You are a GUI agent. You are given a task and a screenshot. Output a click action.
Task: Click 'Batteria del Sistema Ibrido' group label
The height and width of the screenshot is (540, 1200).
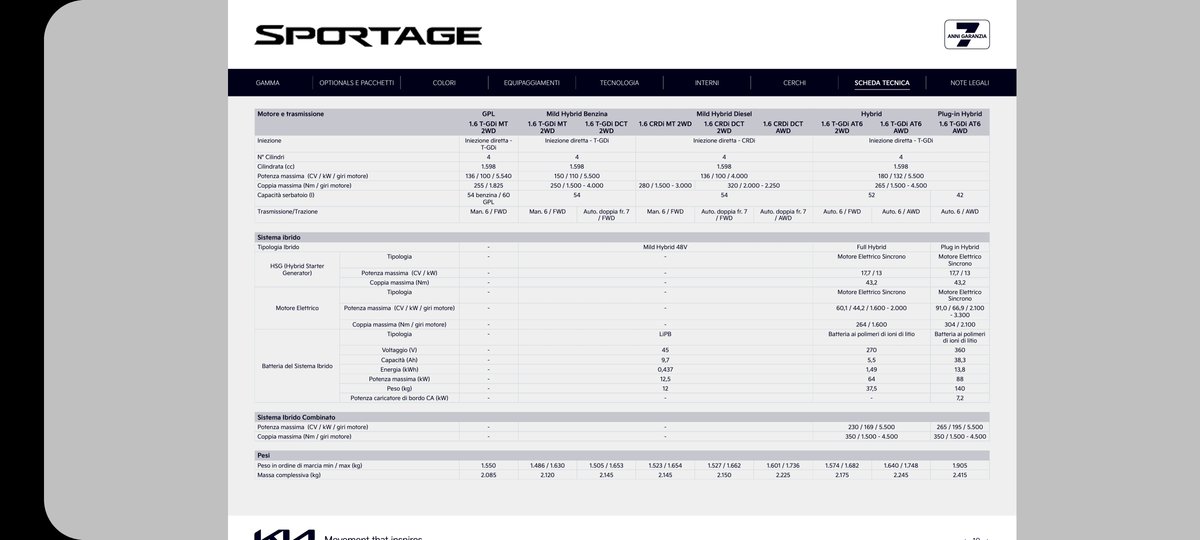click(297, 366)
